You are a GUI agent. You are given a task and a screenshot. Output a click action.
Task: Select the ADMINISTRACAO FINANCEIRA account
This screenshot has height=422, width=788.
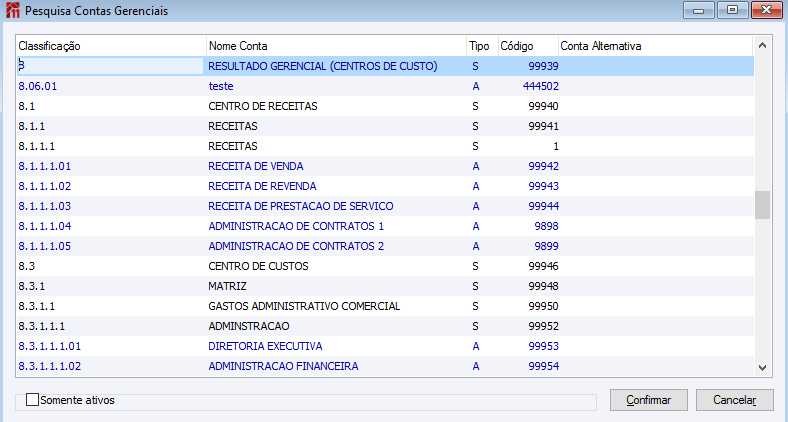click(x=385, y=366)
